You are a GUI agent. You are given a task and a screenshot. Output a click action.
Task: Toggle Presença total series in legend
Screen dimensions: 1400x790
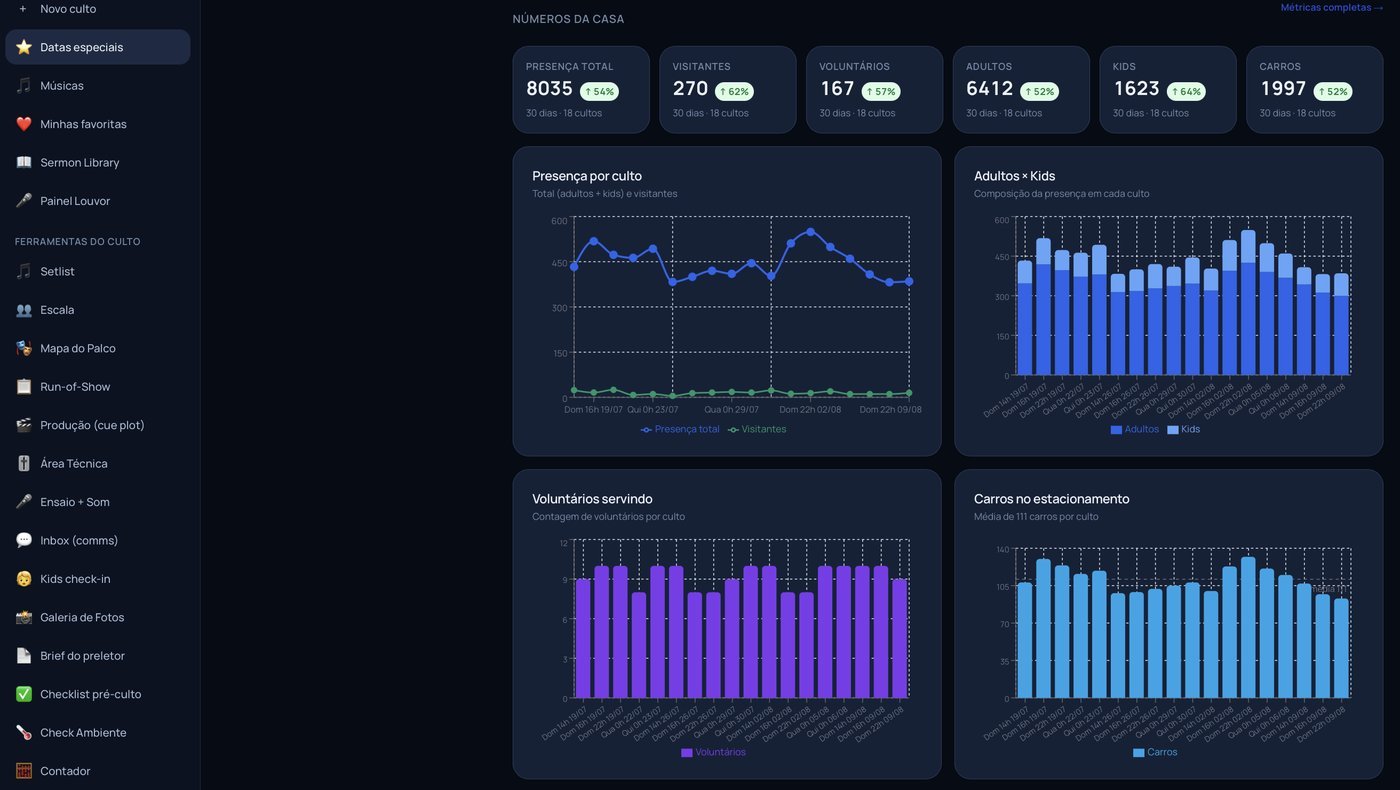[680, 429]
